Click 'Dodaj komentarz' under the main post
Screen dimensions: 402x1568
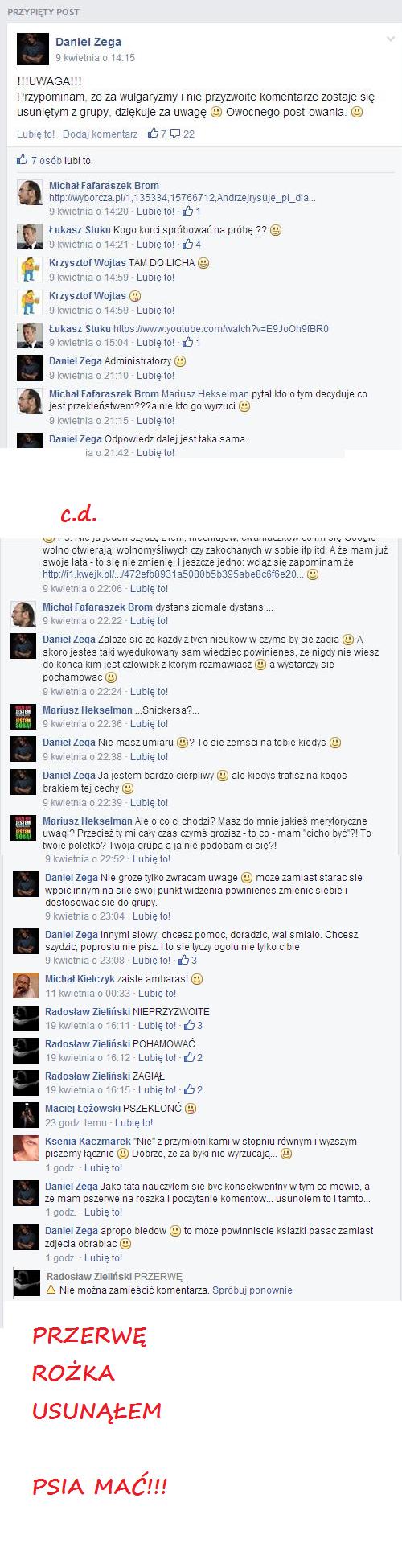[100, 134]
